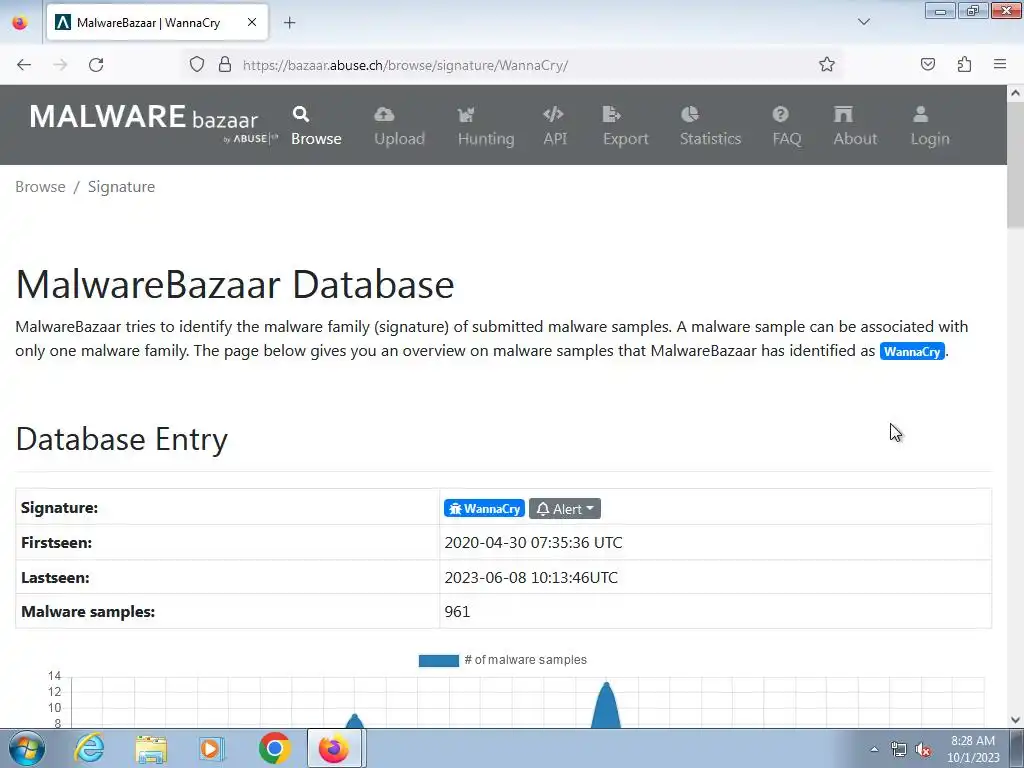Screen dimensions: 1024x768
Task: Open the Windows Start button
Action: (27, 748)
